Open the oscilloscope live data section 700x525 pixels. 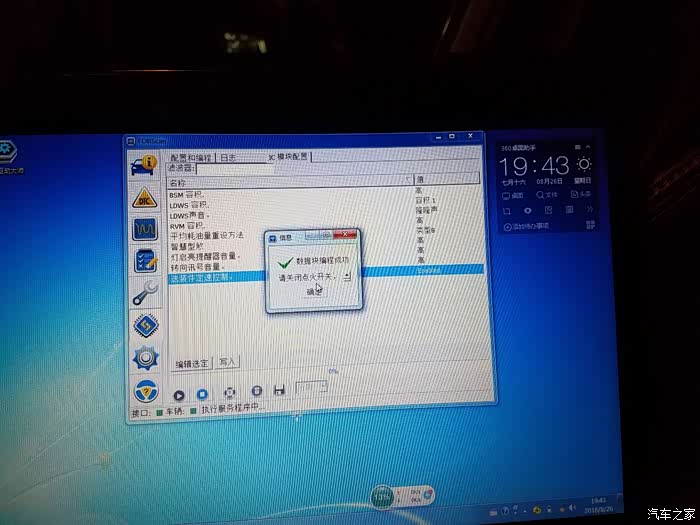click(145, 229)
